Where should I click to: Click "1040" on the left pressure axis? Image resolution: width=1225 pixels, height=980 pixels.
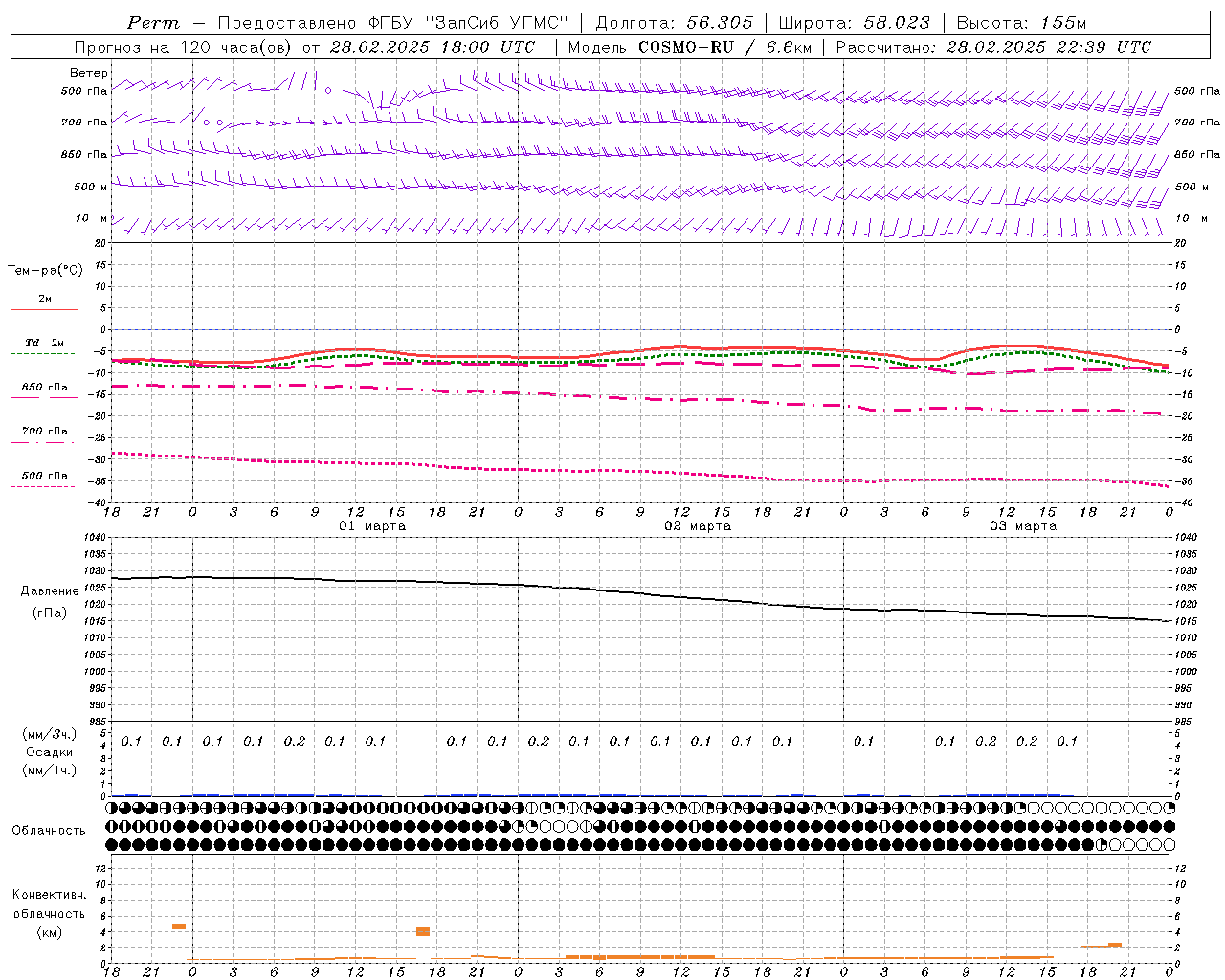click(x=94, y=538)
